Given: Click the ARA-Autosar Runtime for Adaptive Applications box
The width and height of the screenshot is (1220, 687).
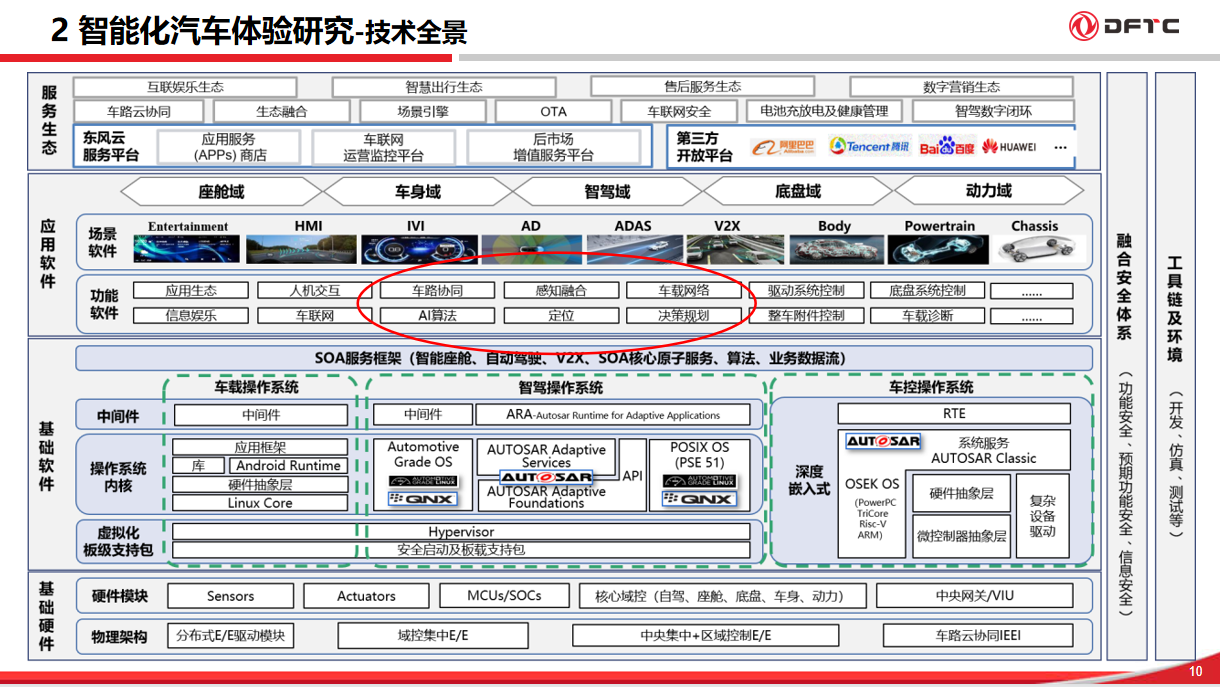Looking at the screenshot, I should [612, 415].
